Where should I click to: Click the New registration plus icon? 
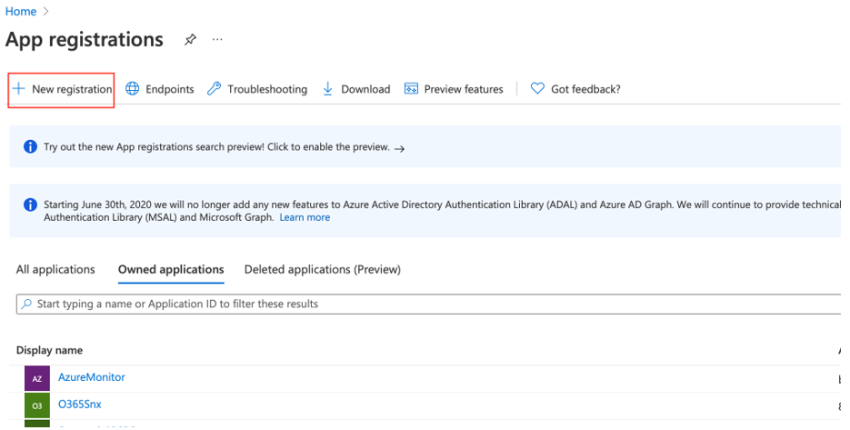19,89
